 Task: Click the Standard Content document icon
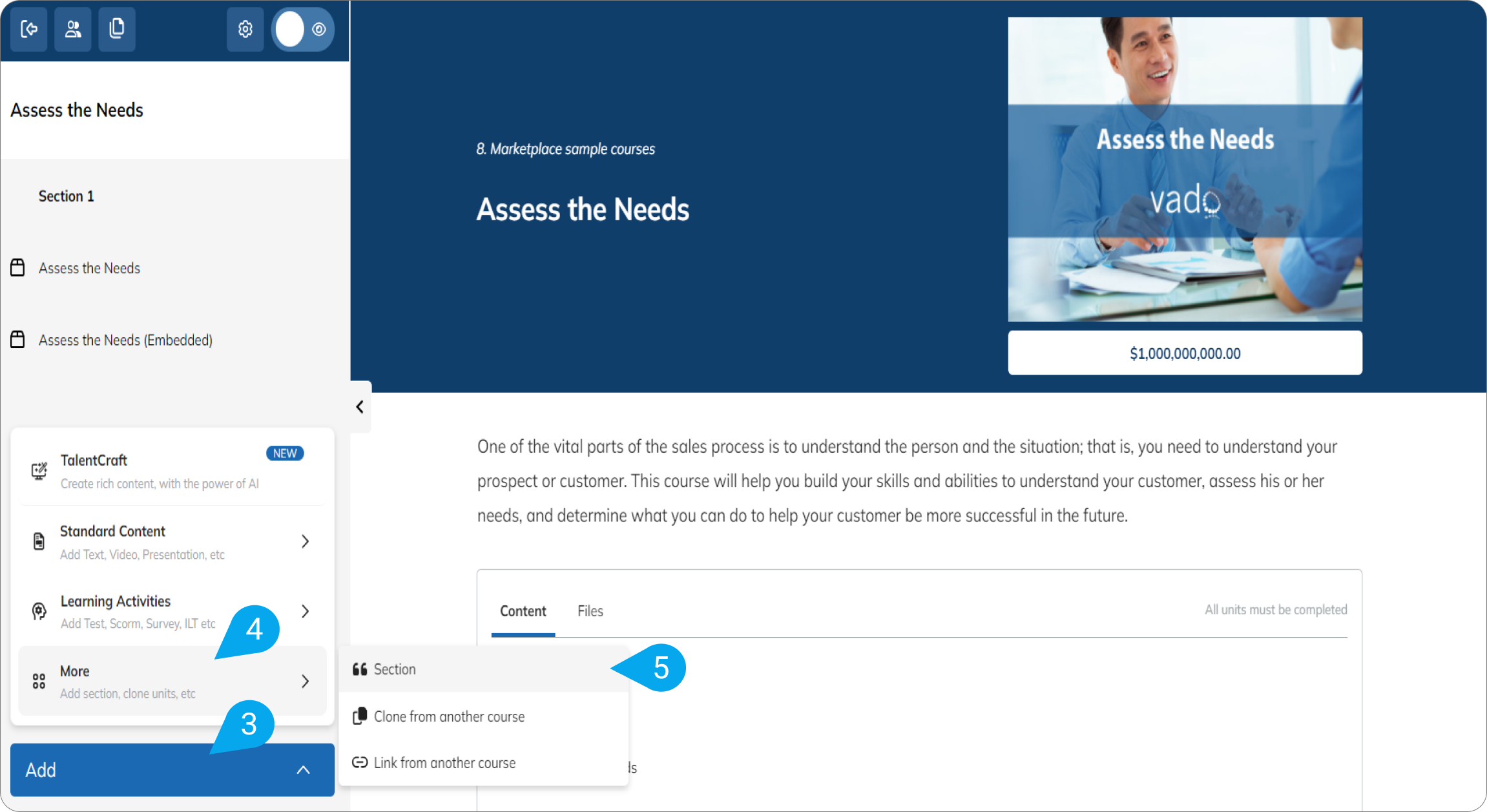[x=38, y=541]
